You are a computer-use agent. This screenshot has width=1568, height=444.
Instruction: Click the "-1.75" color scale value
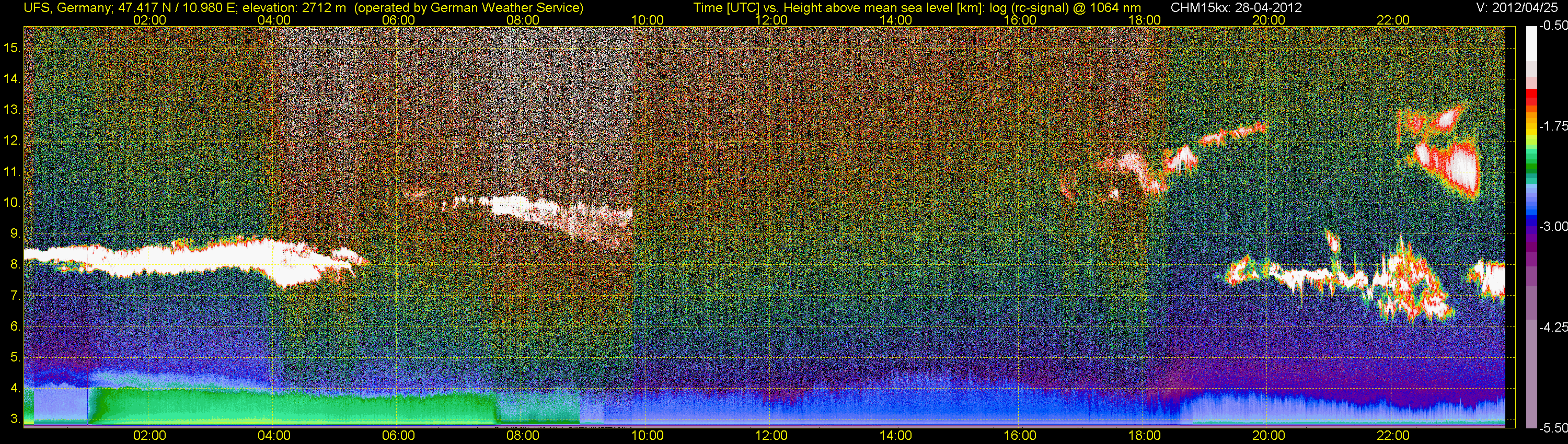[1553, 126]
